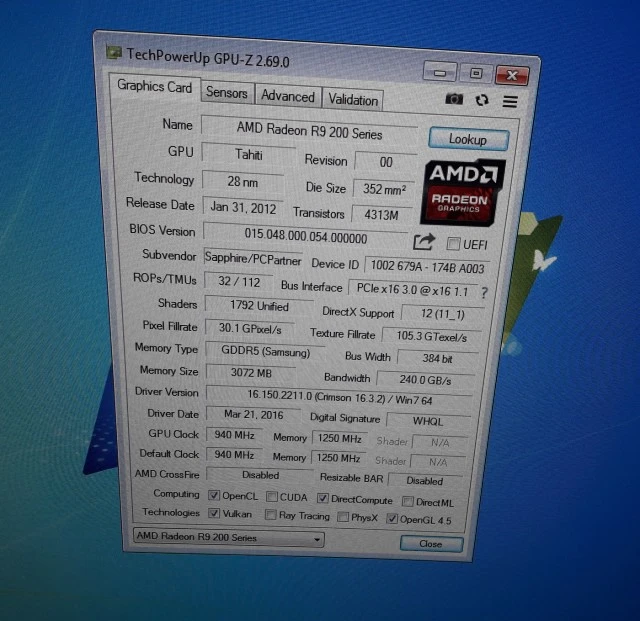Click the GPU-Z title bar app icon
Image resolution: width=640 pixels, height=621 pixels.
click(113, 52)
